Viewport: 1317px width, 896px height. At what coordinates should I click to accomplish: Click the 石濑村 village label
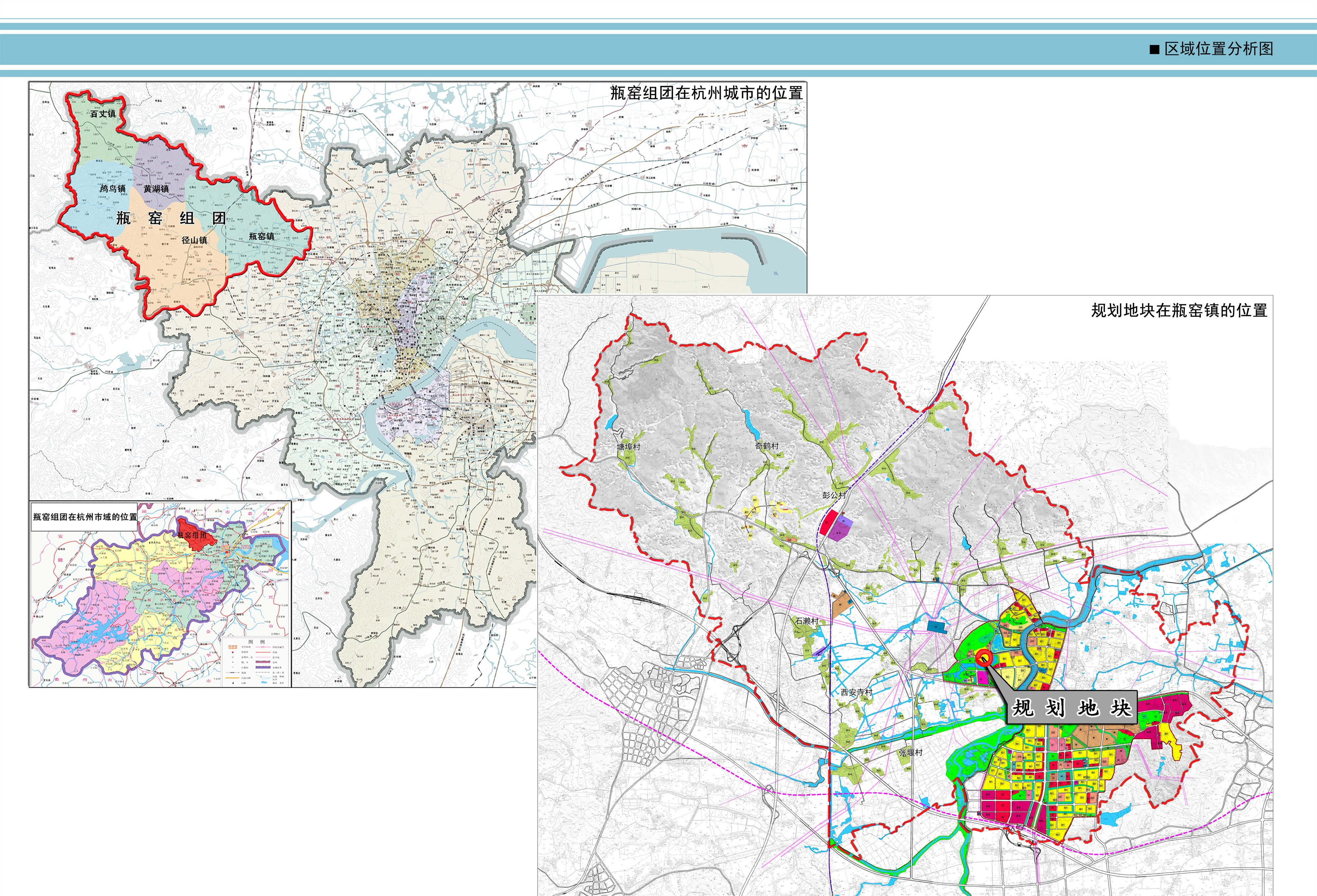(x=806, y=620)
